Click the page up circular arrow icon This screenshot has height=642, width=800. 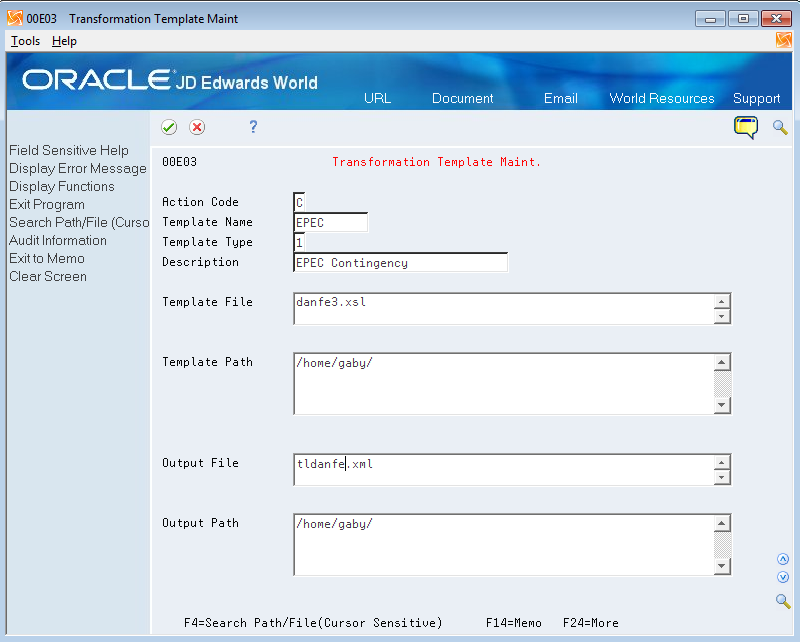point(783,559)
